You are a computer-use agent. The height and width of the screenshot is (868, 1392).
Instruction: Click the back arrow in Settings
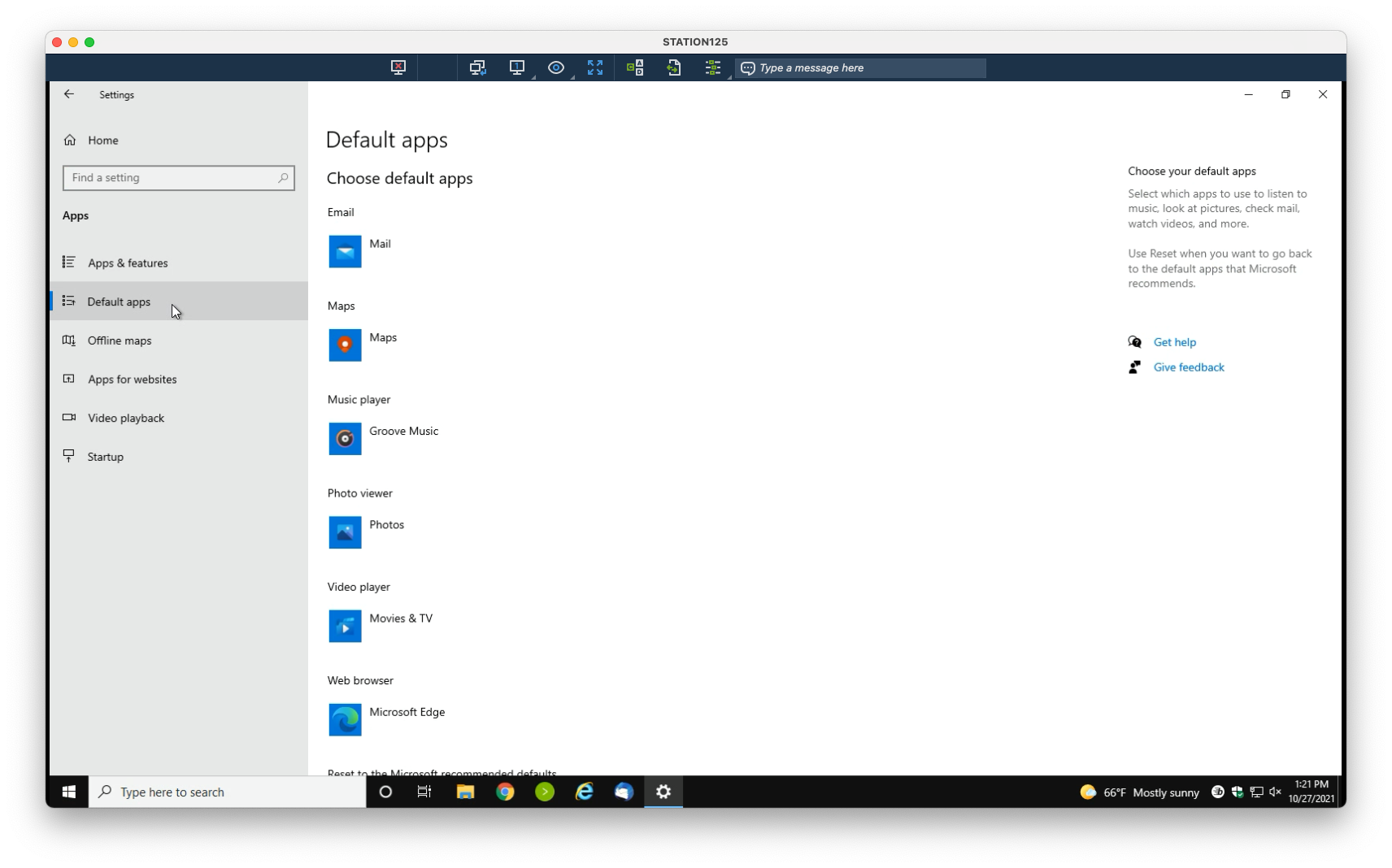[69, 94]
